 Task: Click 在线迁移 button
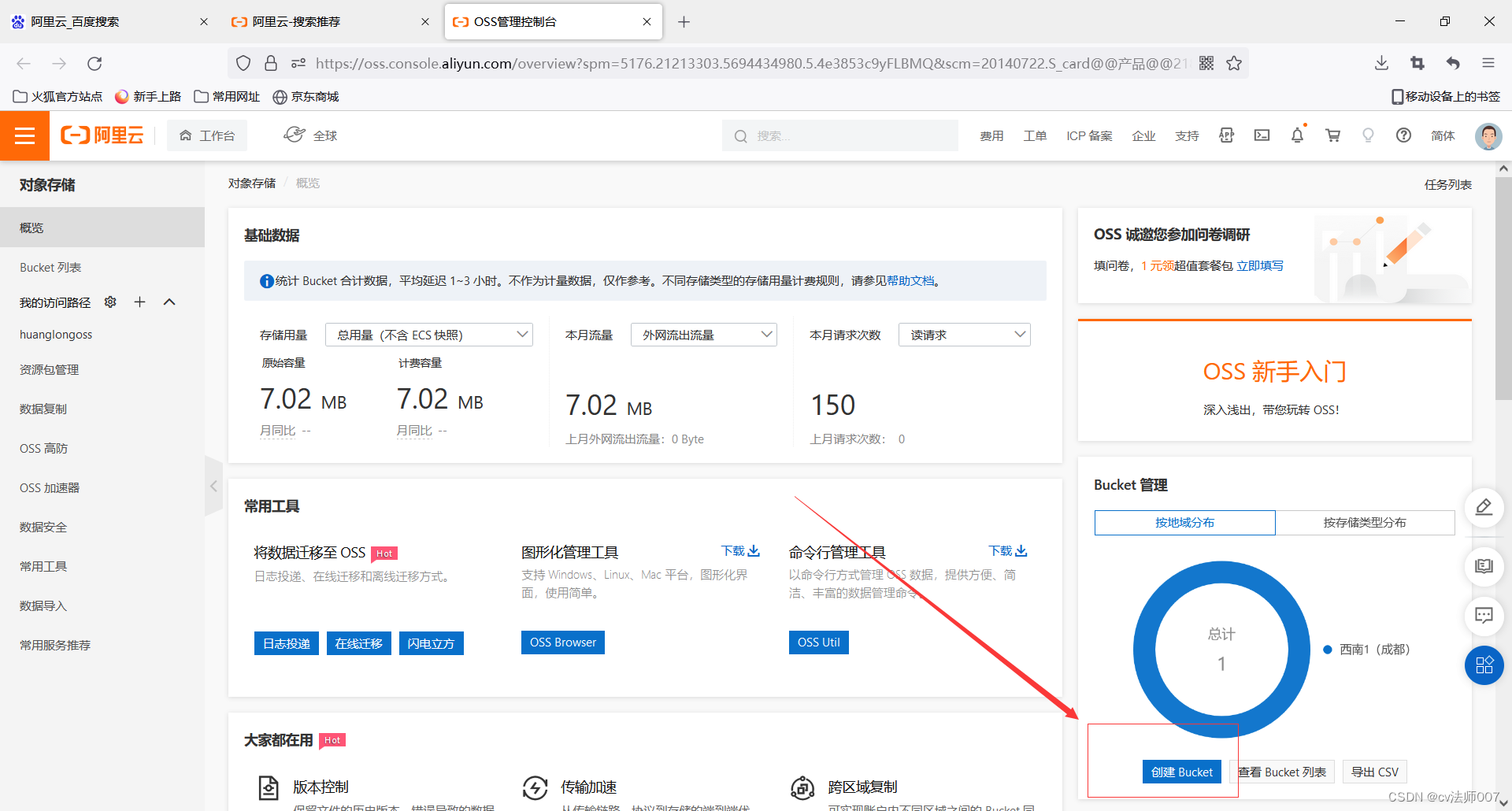(359, 643)
